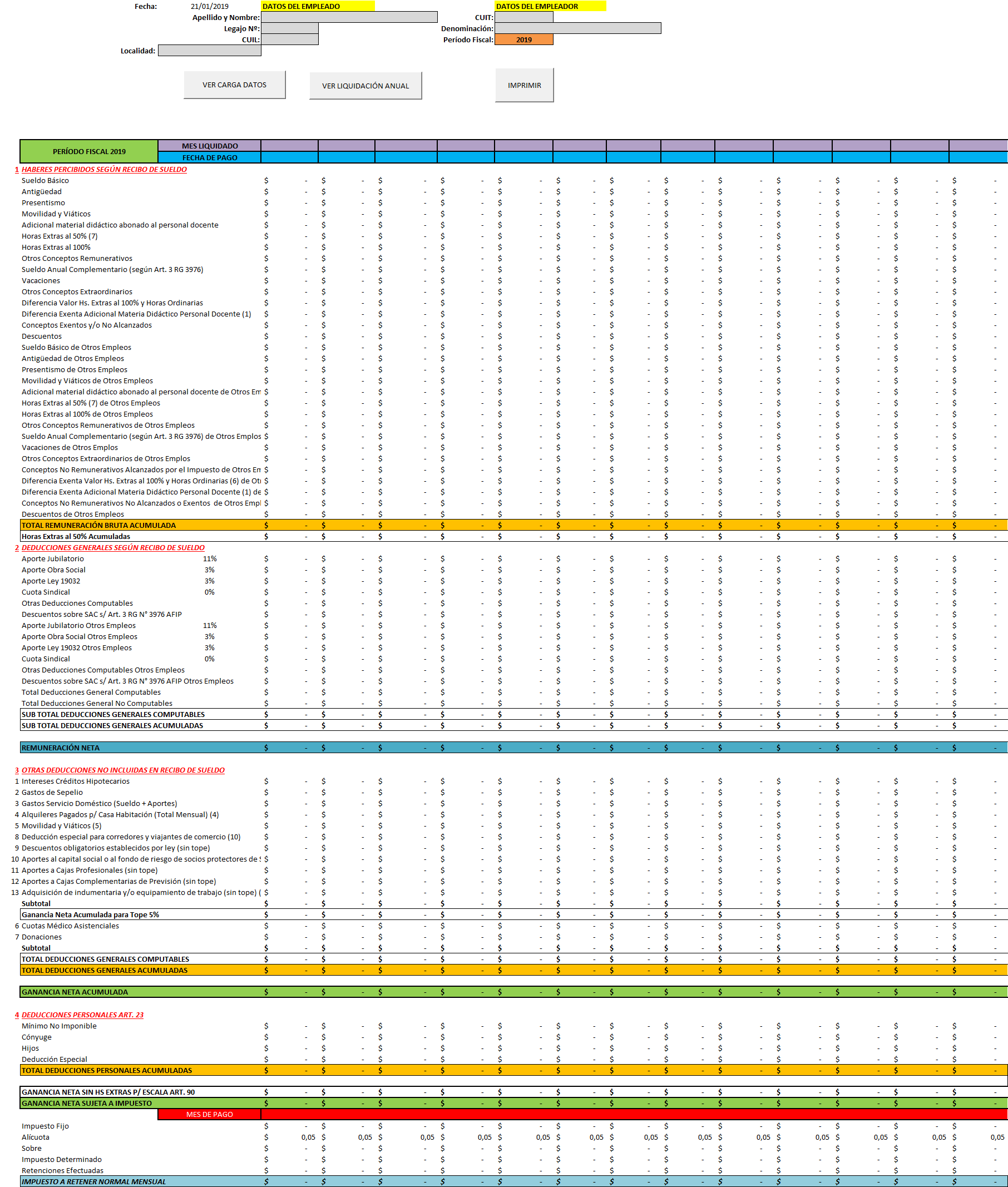The width and height of the screenshot is (1008, 1187).
Task: Click the IMPRIMIR button
Action: coord(524,85)
